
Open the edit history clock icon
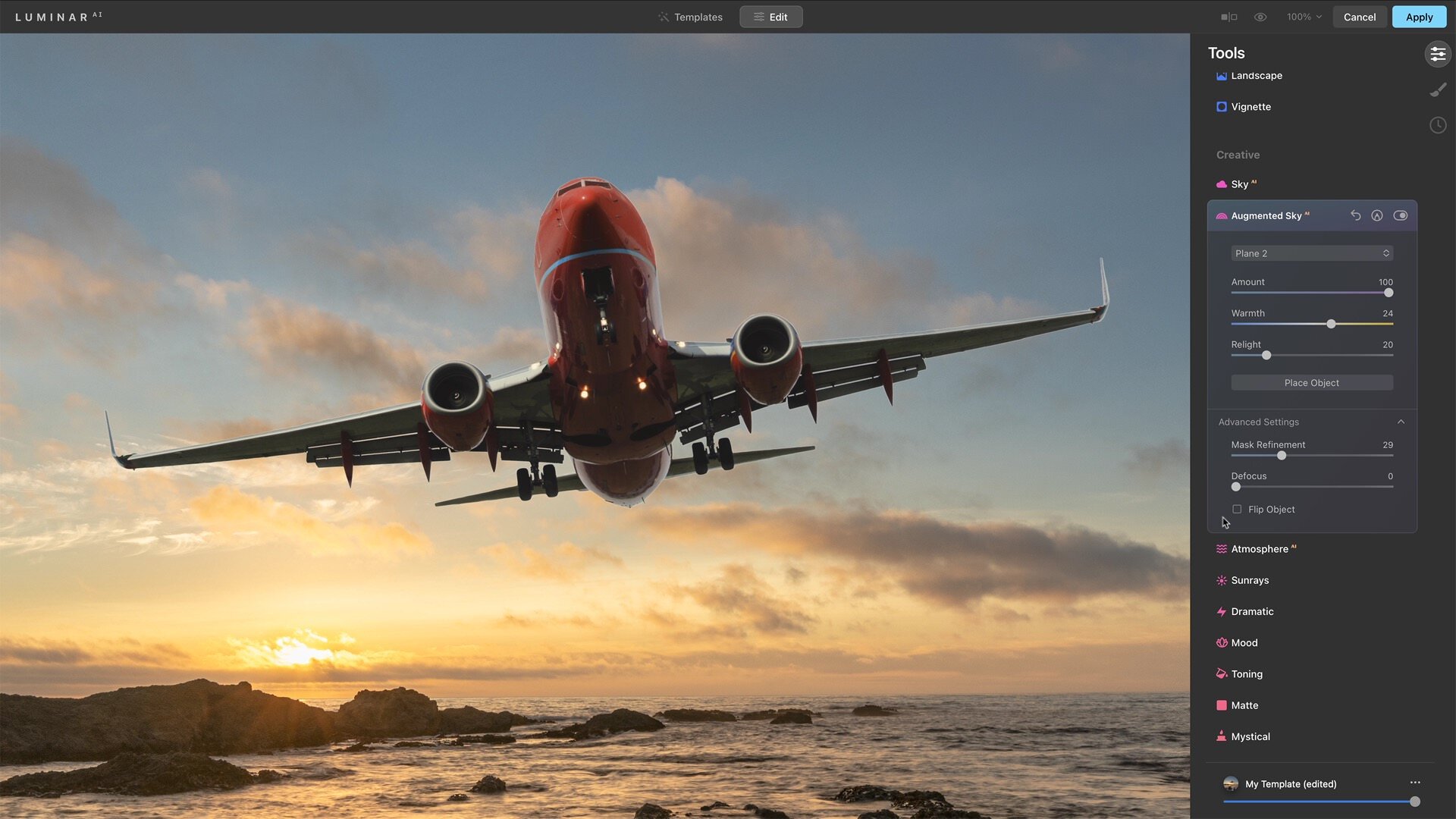pos(1437,125)
